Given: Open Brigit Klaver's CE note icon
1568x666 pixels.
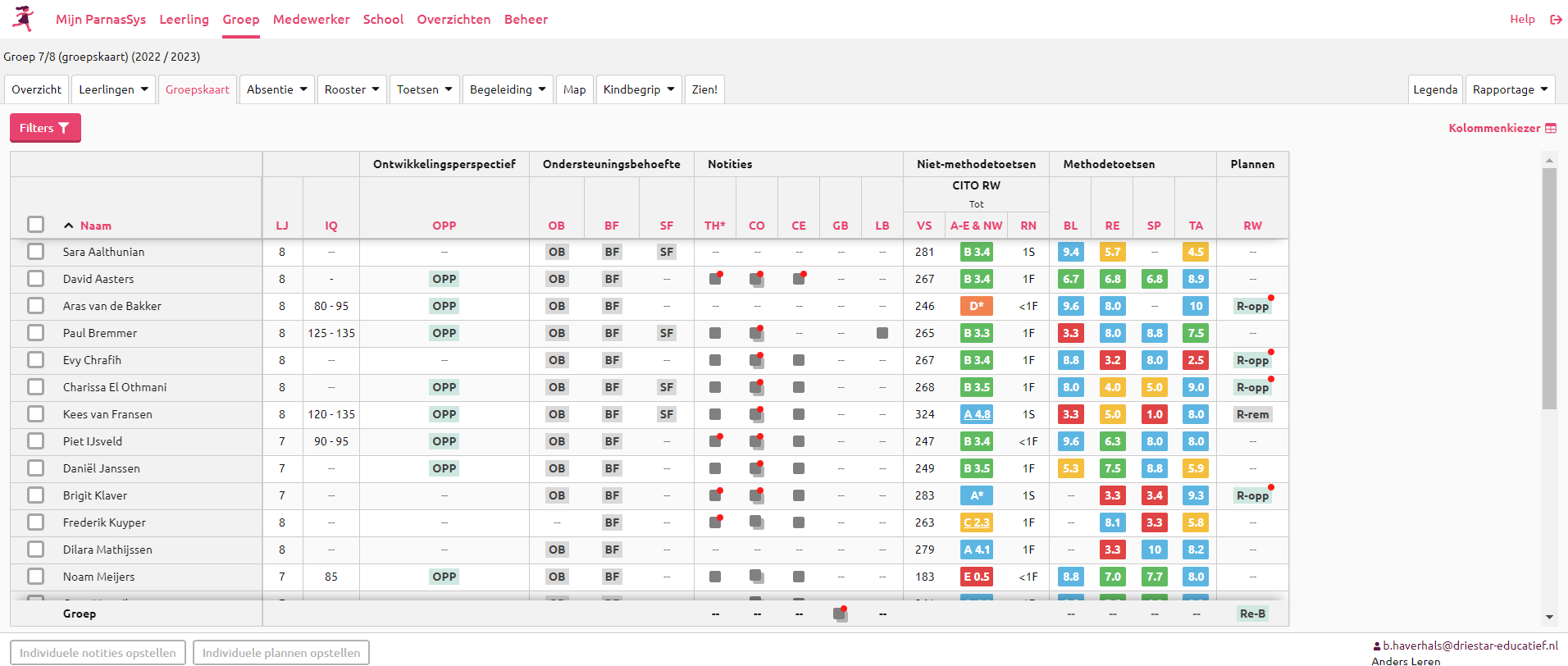Looking at the screenshot, I should [799, 495].
